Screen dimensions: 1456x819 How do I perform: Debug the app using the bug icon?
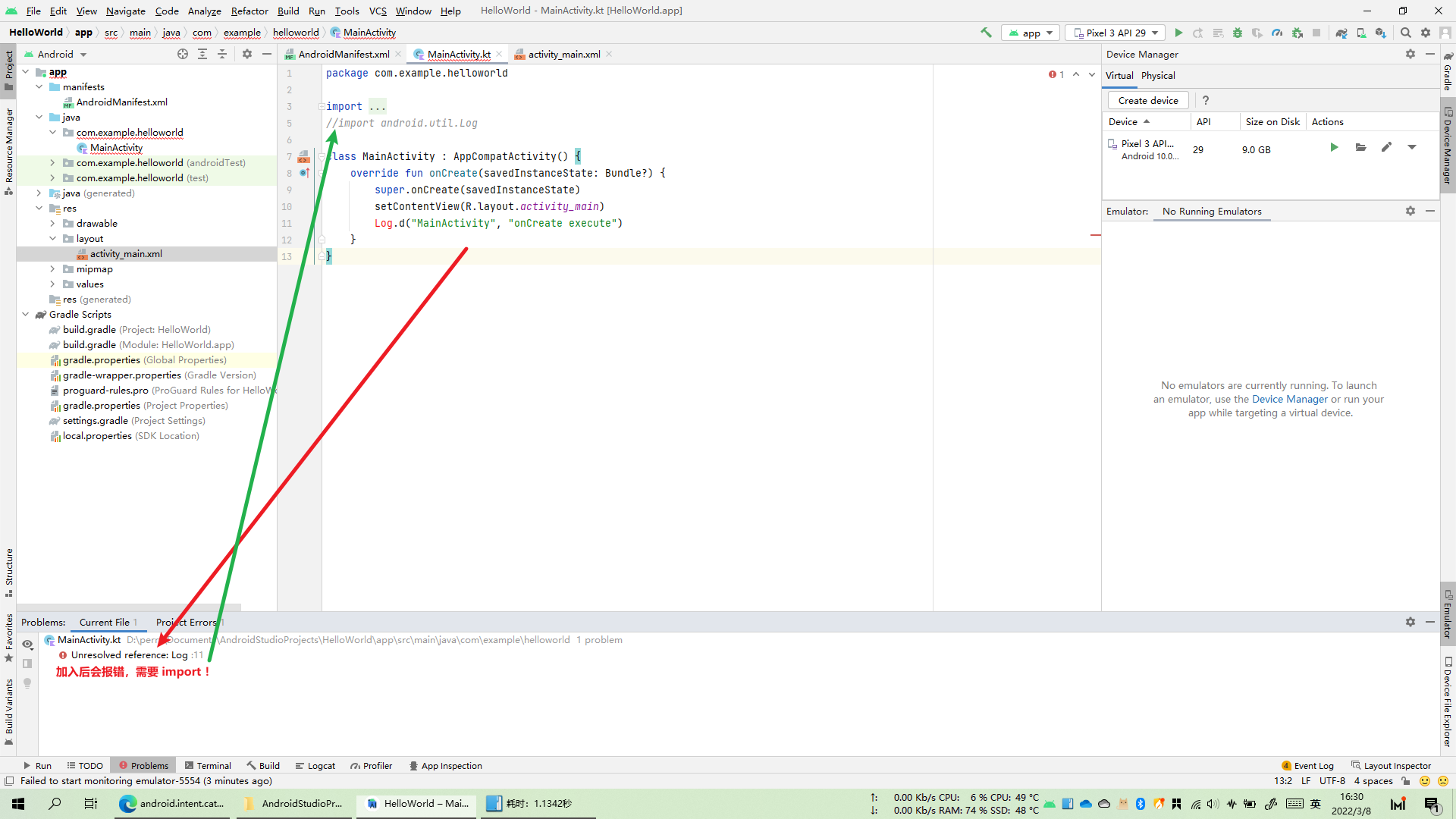tap(1238, 33)
